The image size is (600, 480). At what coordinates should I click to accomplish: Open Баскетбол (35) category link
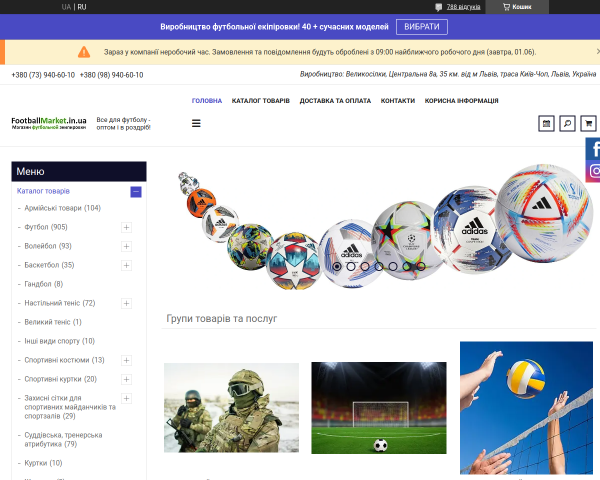tap(49, 265)
